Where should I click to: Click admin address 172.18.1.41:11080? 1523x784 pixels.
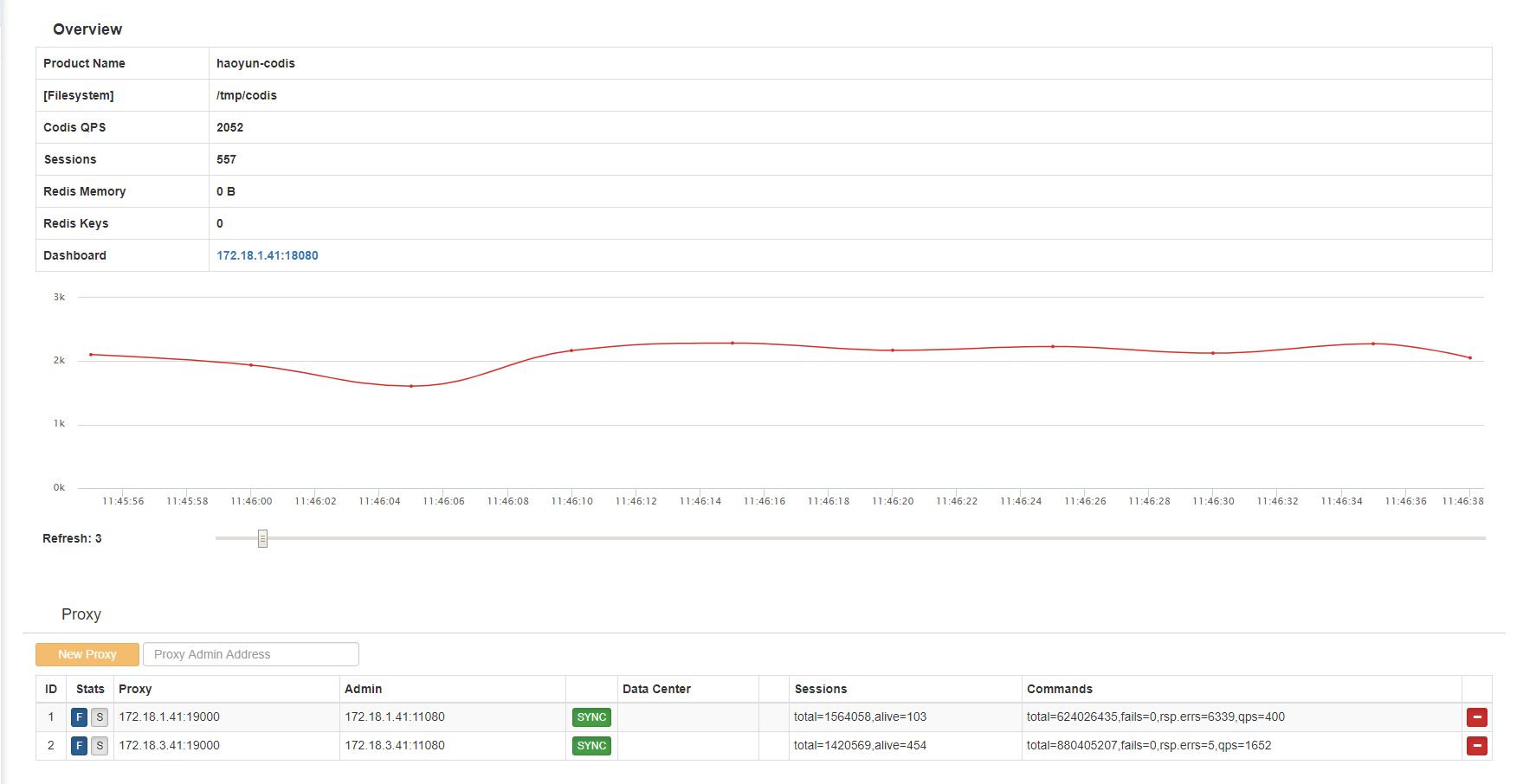tap(395, 717)
